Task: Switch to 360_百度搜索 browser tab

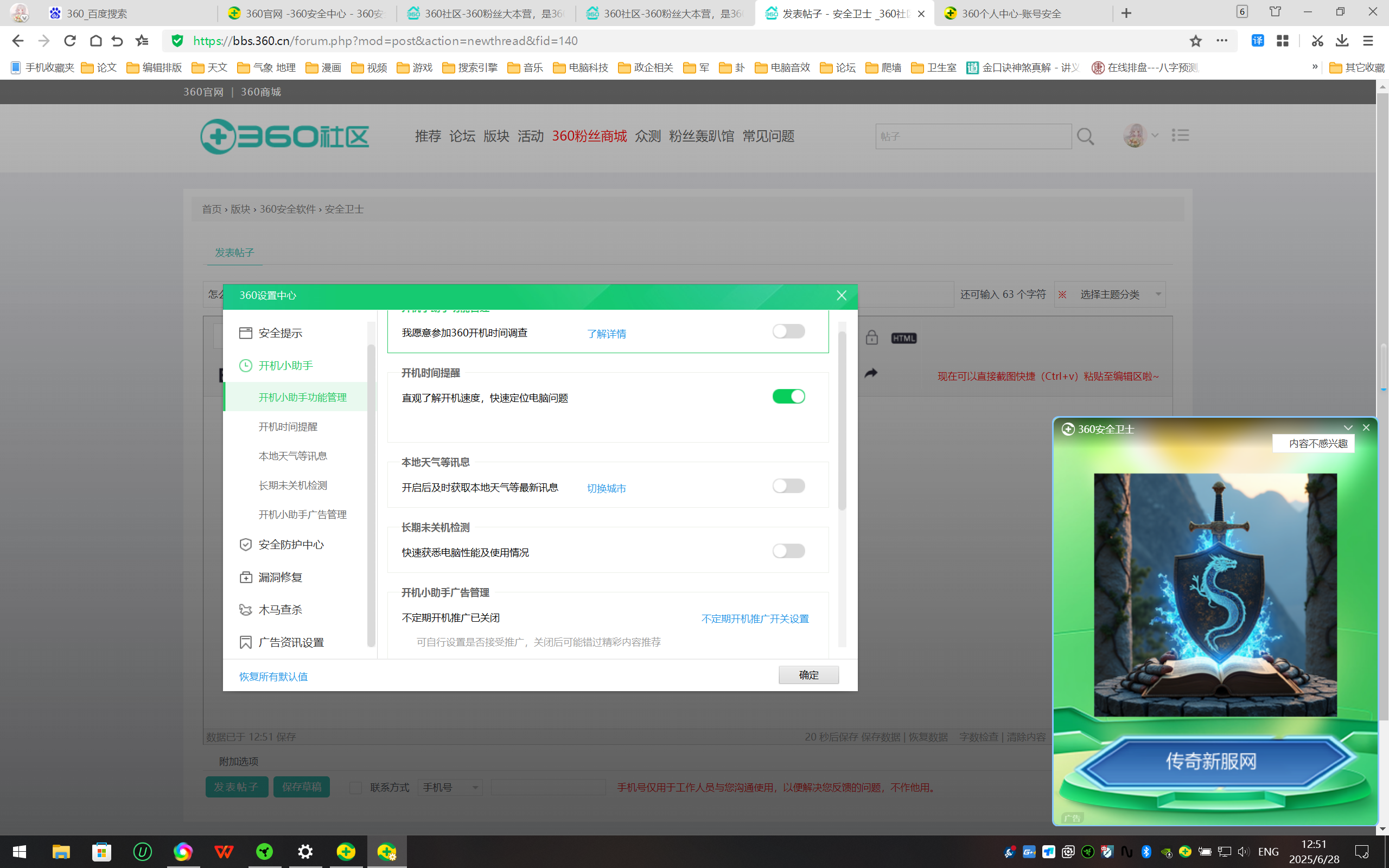Action: (129, 13)
